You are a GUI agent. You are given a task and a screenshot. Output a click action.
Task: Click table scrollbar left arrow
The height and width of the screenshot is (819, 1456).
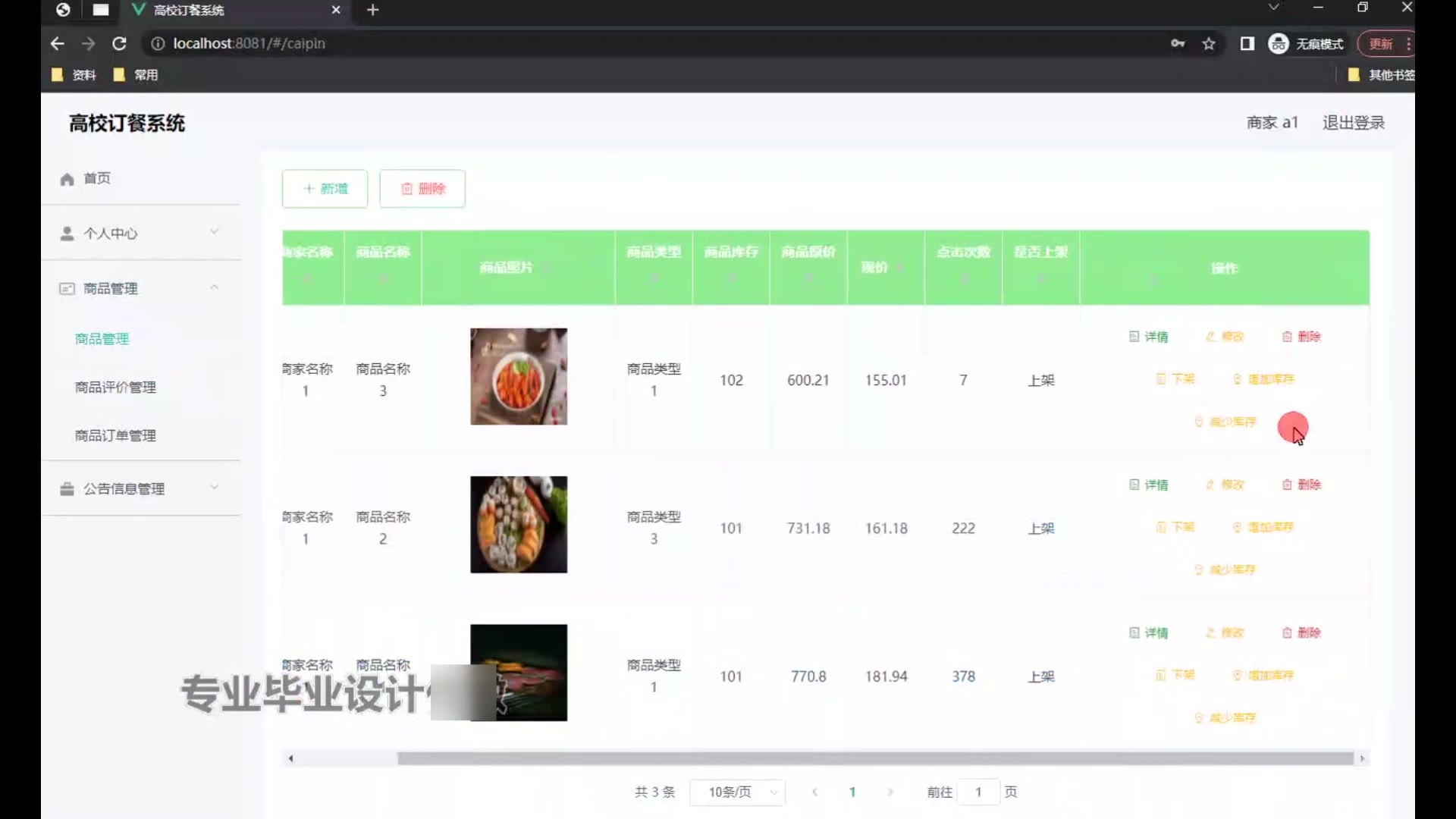[x=290, y=758]
